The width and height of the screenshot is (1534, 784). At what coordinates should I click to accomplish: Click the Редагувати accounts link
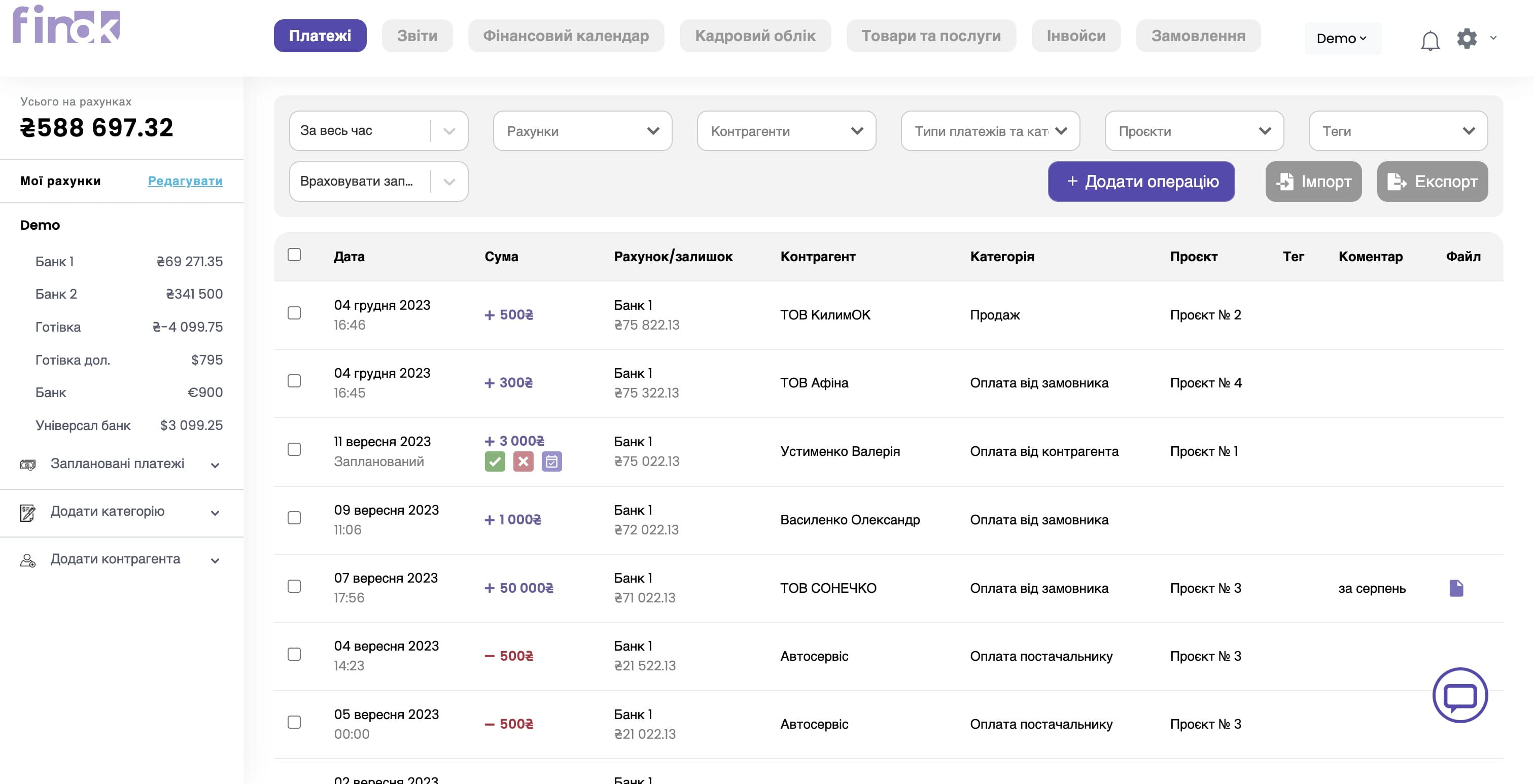[x=185, y=181]
